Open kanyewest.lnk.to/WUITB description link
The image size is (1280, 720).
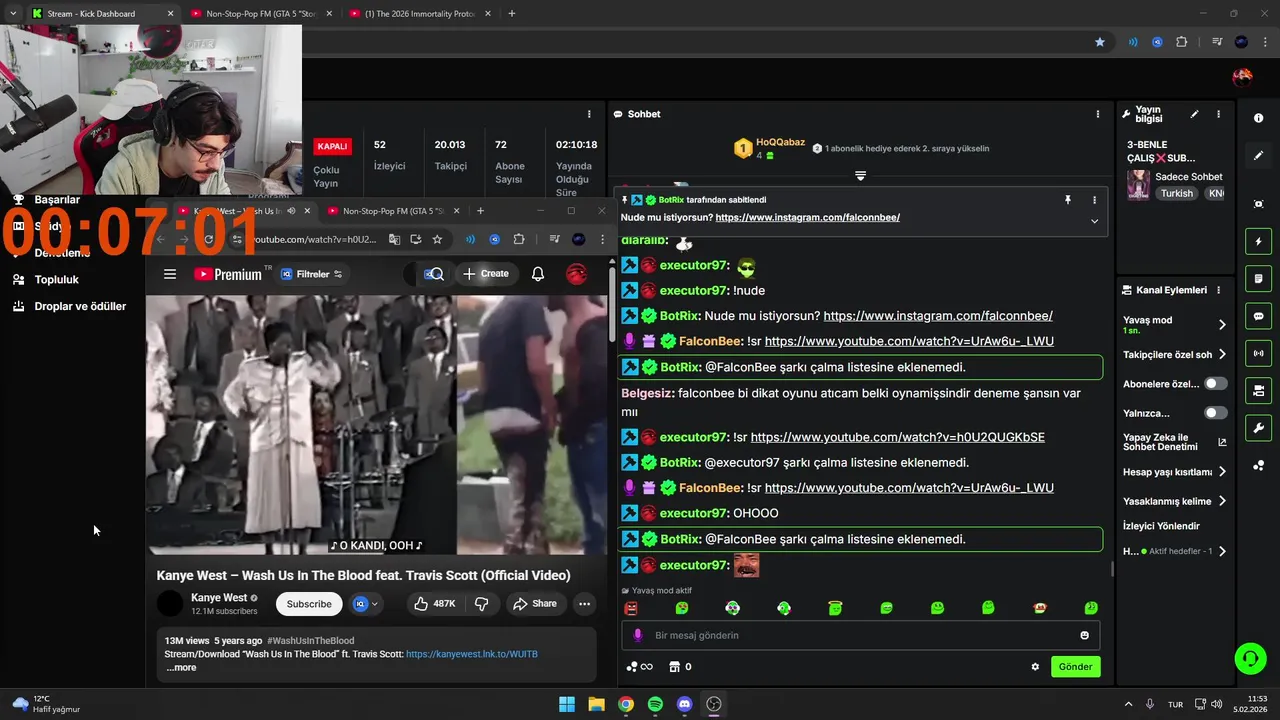point(472,654)
